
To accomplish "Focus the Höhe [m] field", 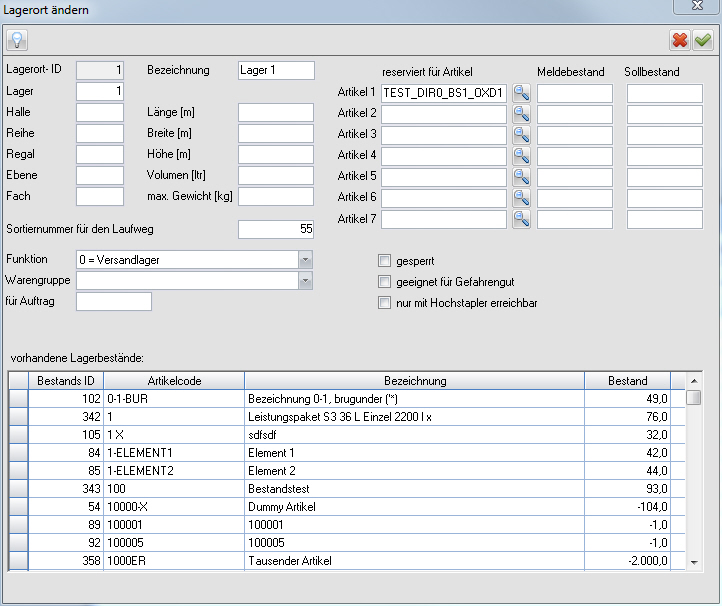I will [x=276, y=154].
